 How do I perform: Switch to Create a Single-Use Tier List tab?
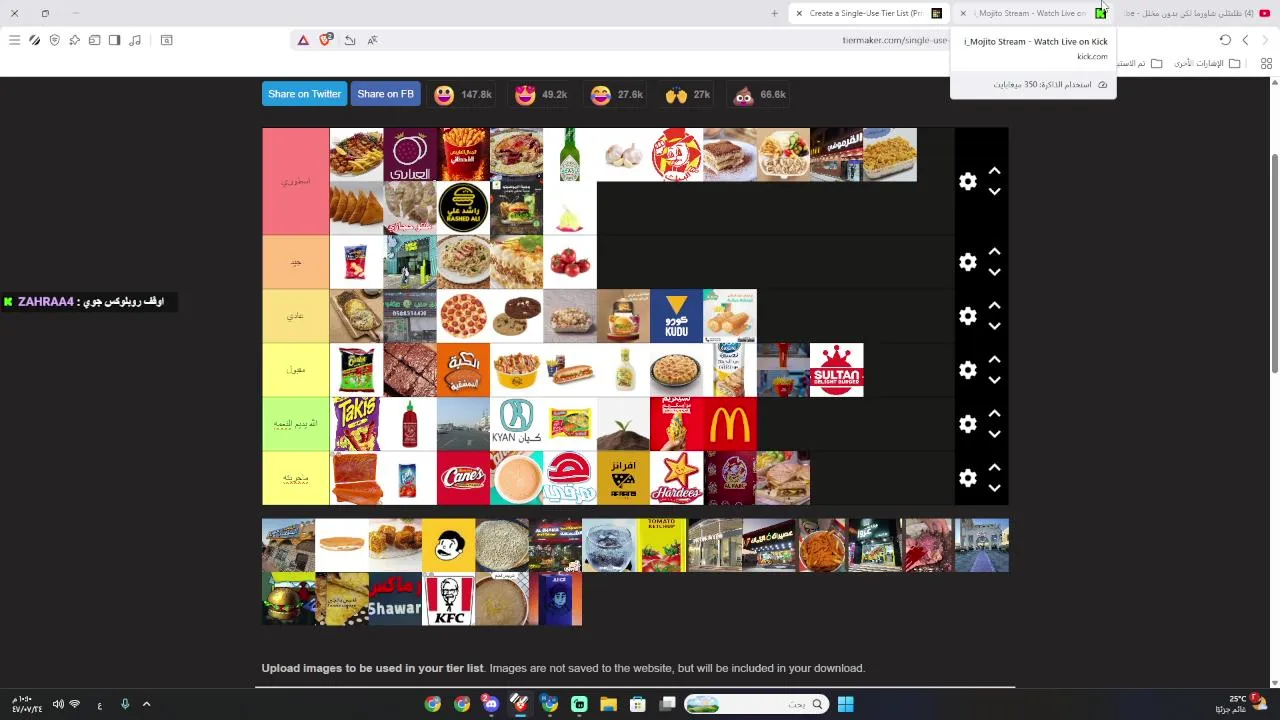coord(868,13)
